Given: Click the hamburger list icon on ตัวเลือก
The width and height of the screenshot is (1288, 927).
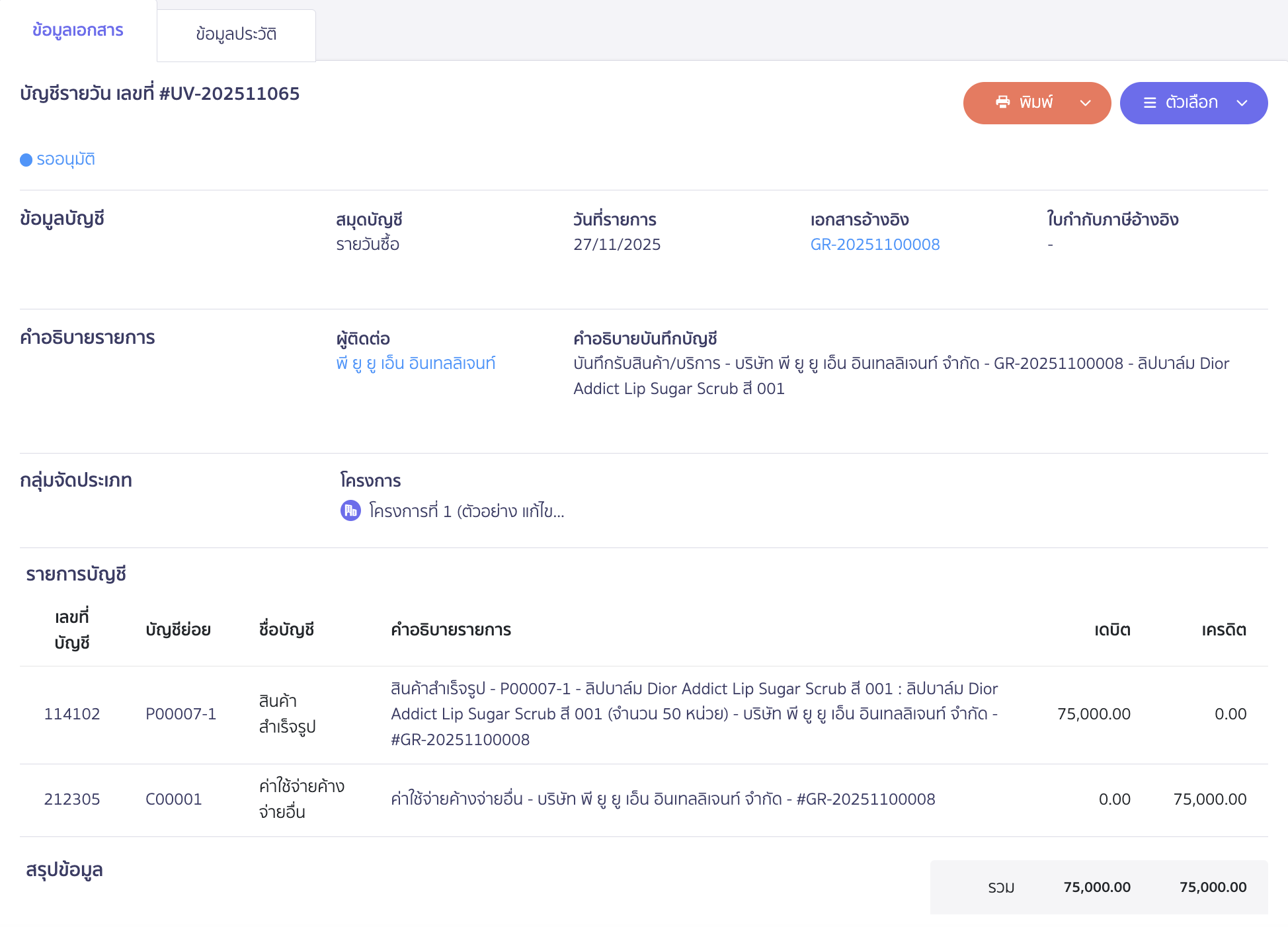Looking at the screenshot, I should coord(1150,102).
